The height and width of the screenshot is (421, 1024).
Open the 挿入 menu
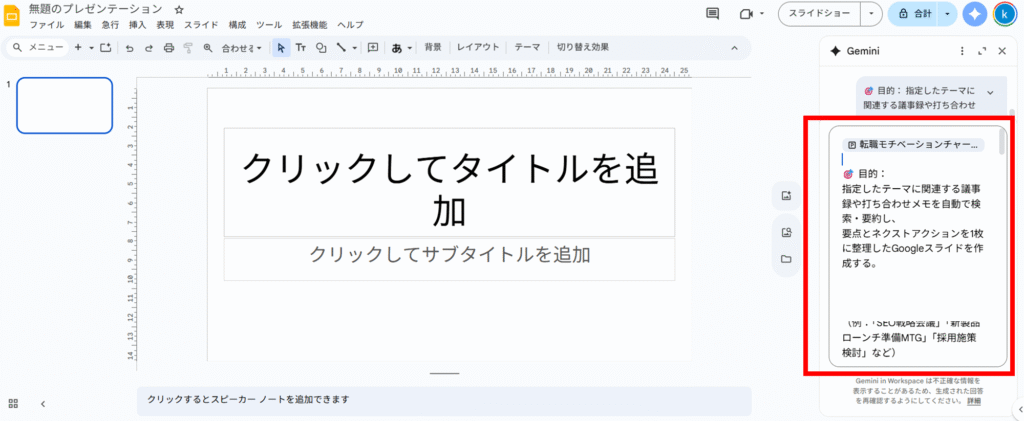pos(137,24)
